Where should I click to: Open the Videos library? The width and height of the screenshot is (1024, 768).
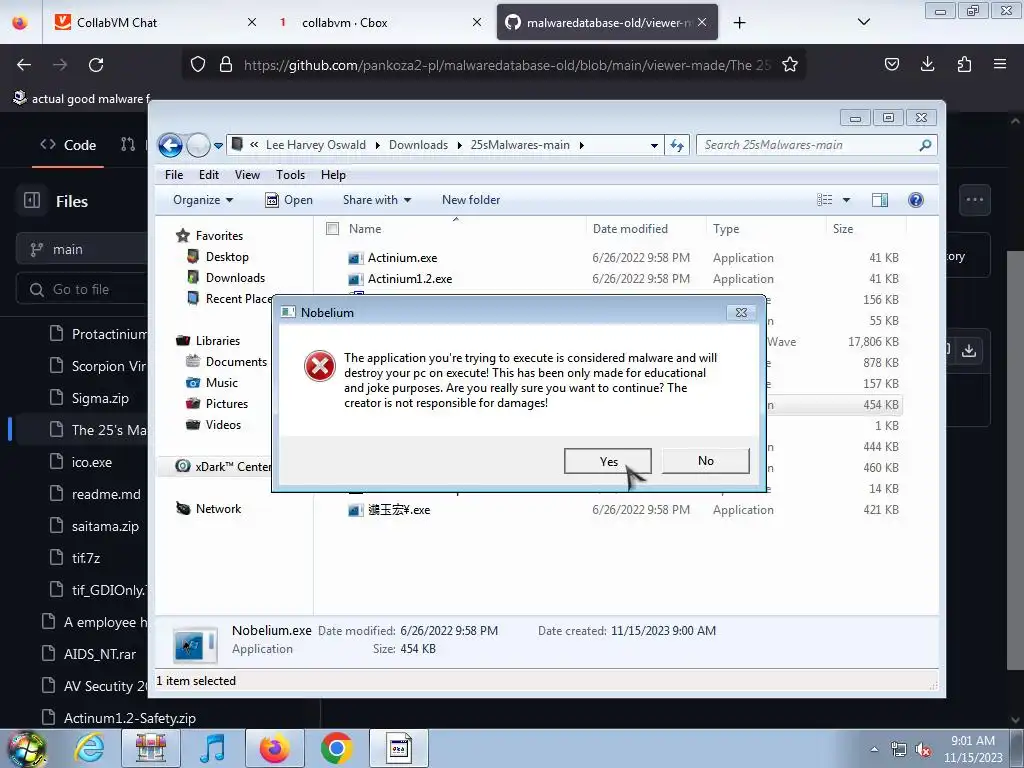click(x=223, y=424)
